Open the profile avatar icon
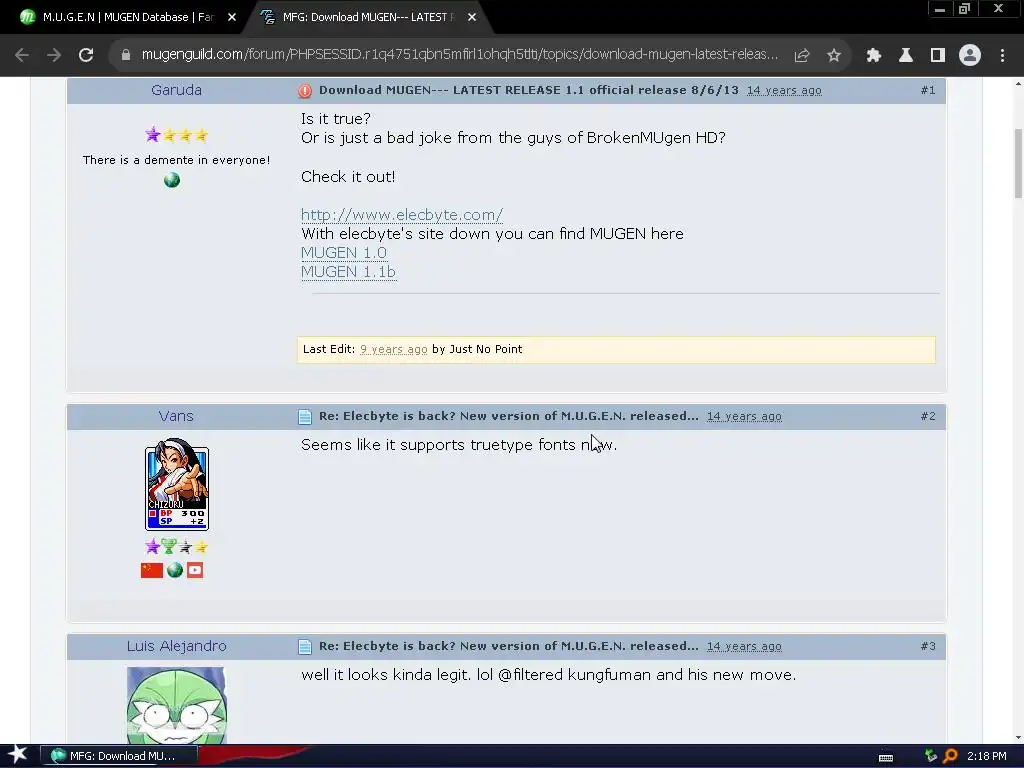This screenshot has height=768, width=1024. [970, 56]
